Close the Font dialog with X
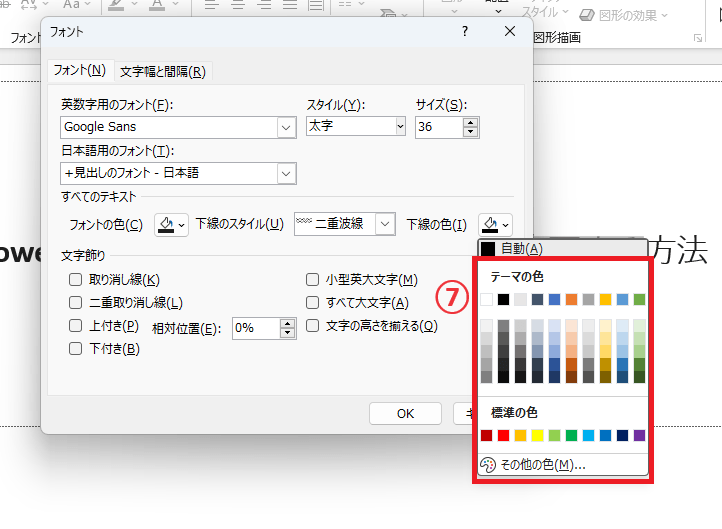 (x=510, y=31)
